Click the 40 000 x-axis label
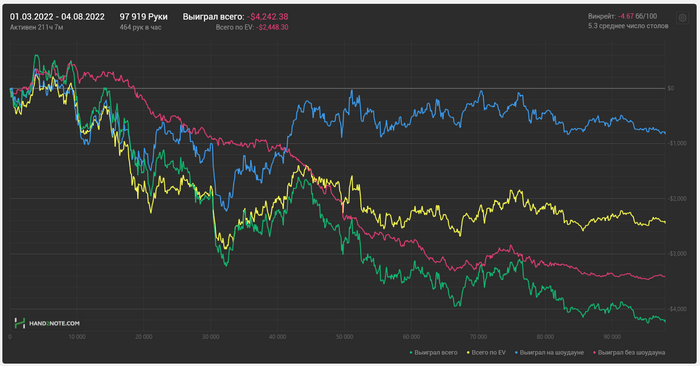This screenshot has height=366, width=700. click(278, 337)
